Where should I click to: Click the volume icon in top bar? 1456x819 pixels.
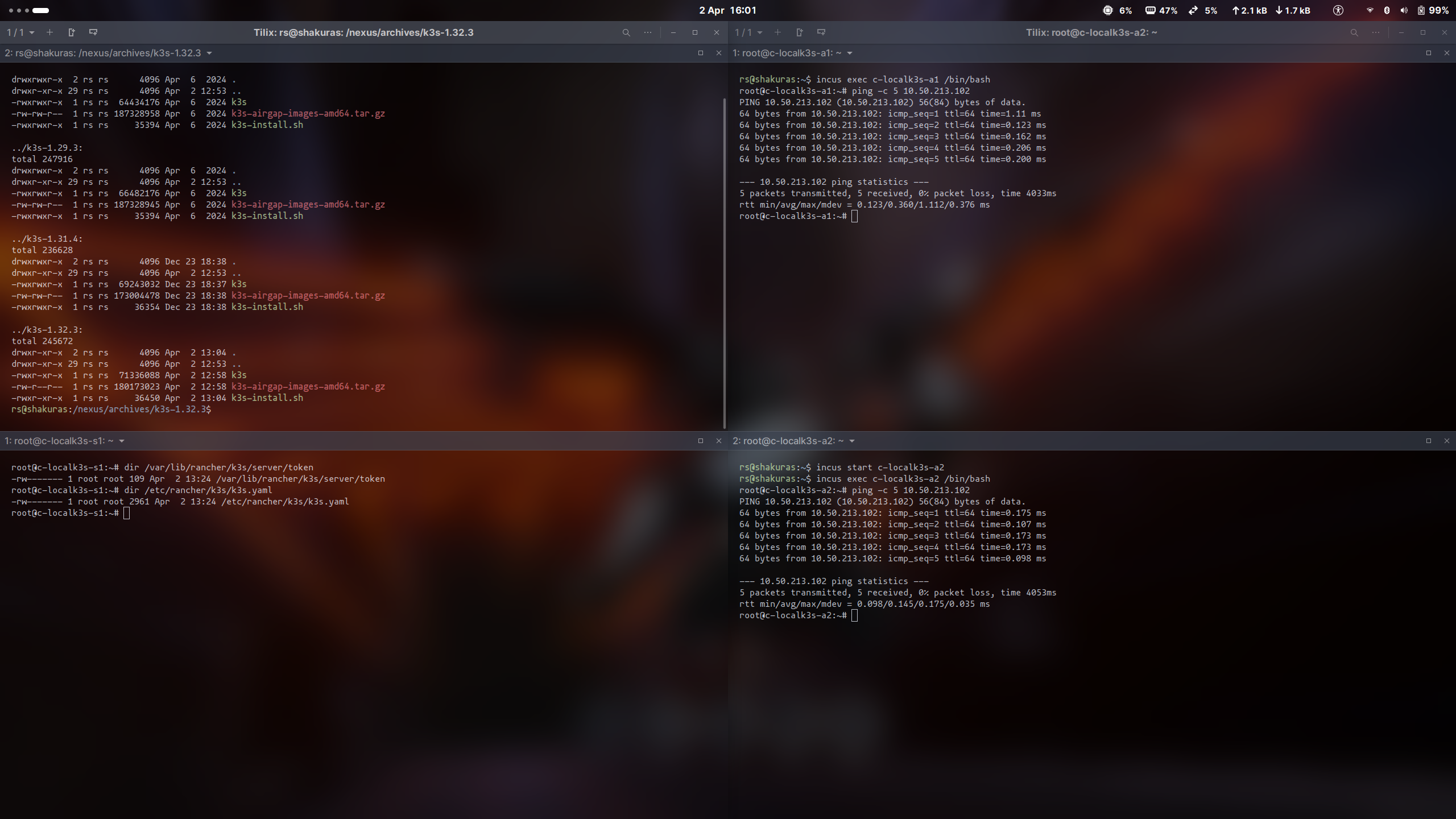click(1404, 10)
